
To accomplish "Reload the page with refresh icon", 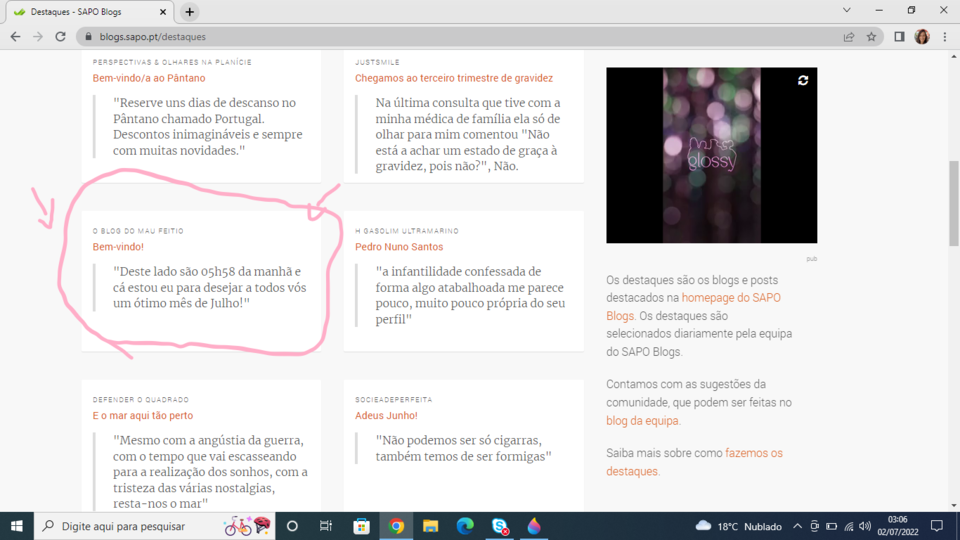I will pyautogui.click(x=60, y=37).
